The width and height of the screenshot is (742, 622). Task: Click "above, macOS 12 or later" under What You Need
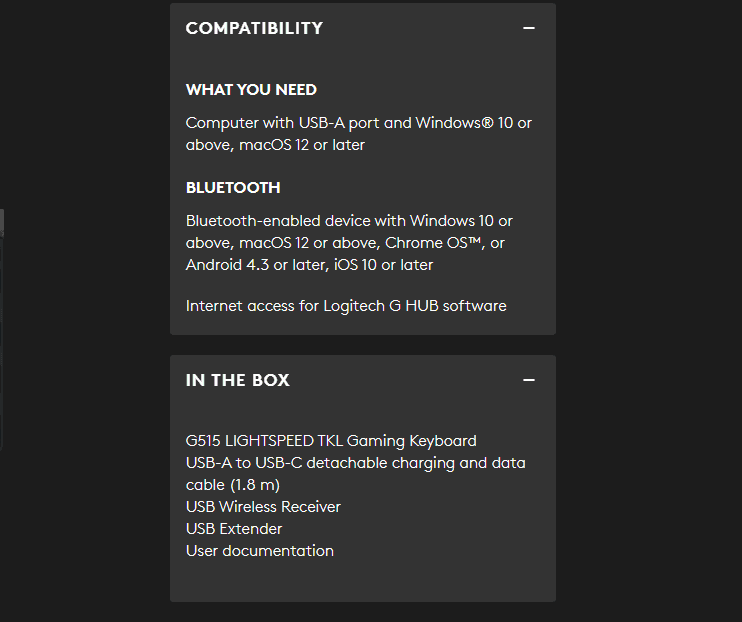tap(275, 145)
